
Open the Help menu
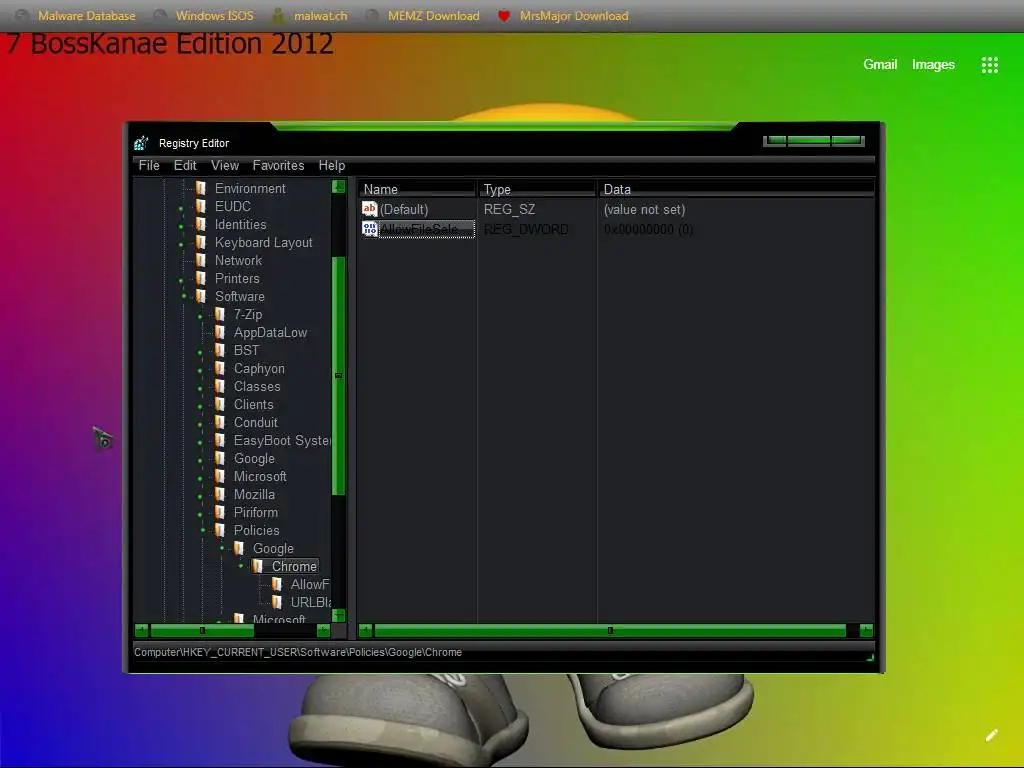(332, 166)
